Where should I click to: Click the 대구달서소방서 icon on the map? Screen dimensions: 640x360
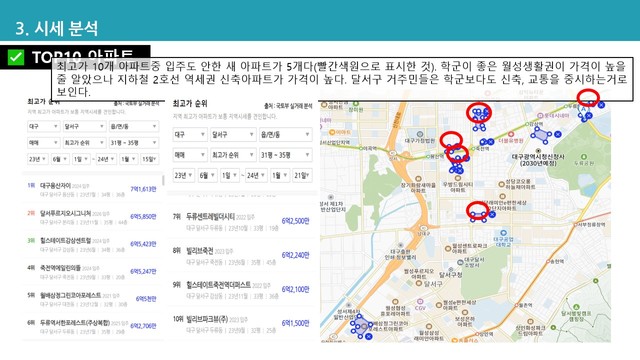pyautogui.click(x=460, y=262)
